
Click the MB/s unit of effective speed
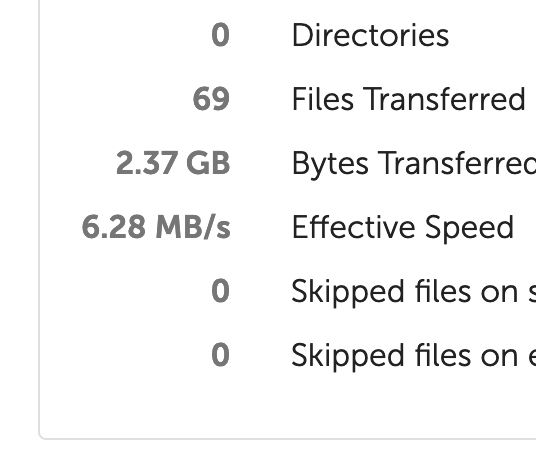click(193, 227)
